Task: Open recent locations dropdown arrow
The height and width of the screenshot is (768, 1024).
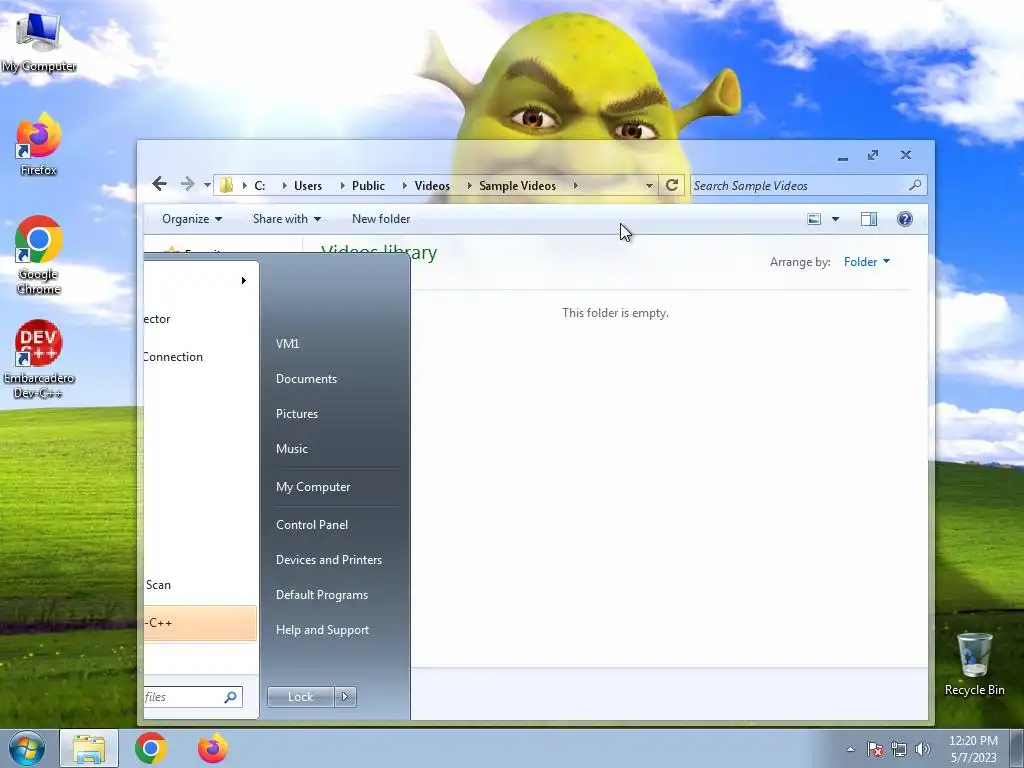Action: 207,185
